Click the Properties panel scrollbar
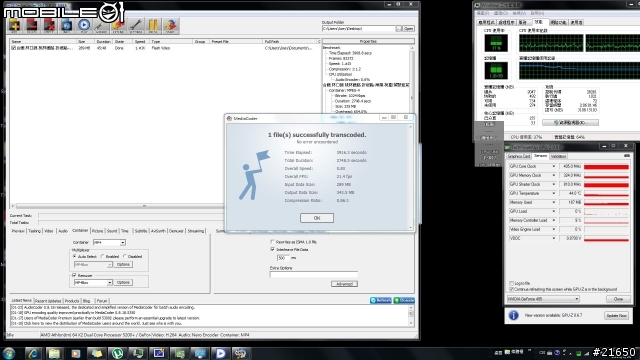This screenshot has width=640, height=360. pos(412,79)
